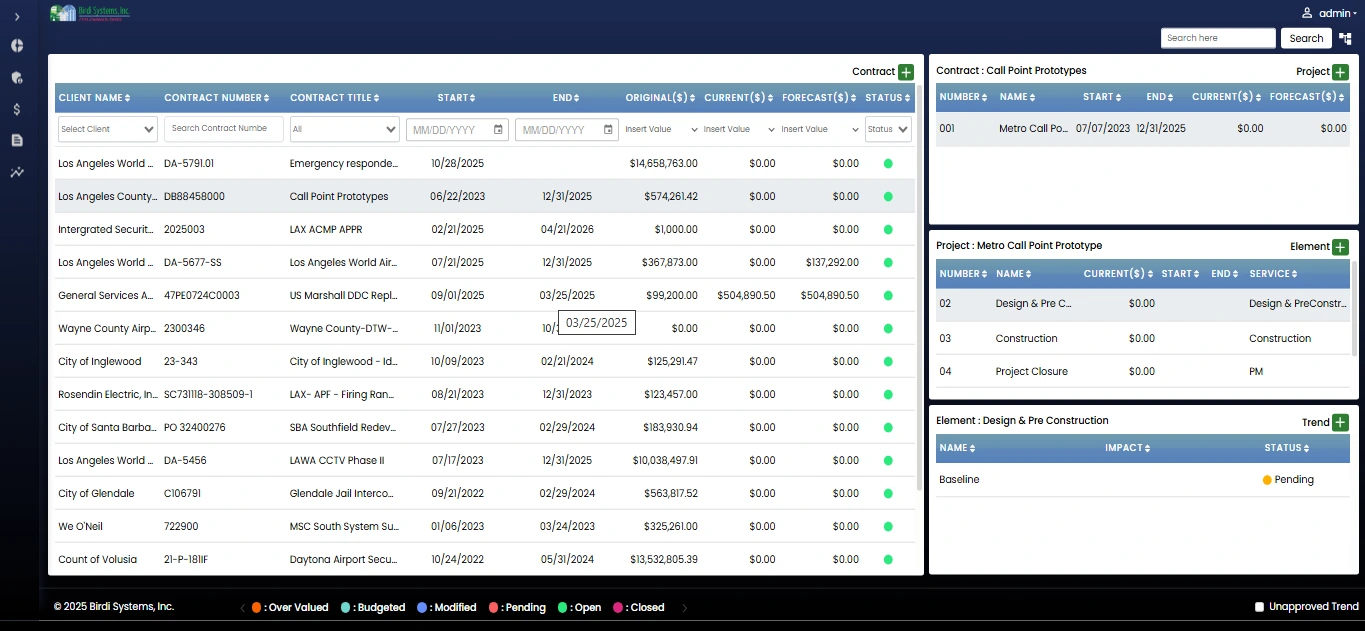Go to next legend item with right chevron
1365x631 pixels.
click(685, 608)
